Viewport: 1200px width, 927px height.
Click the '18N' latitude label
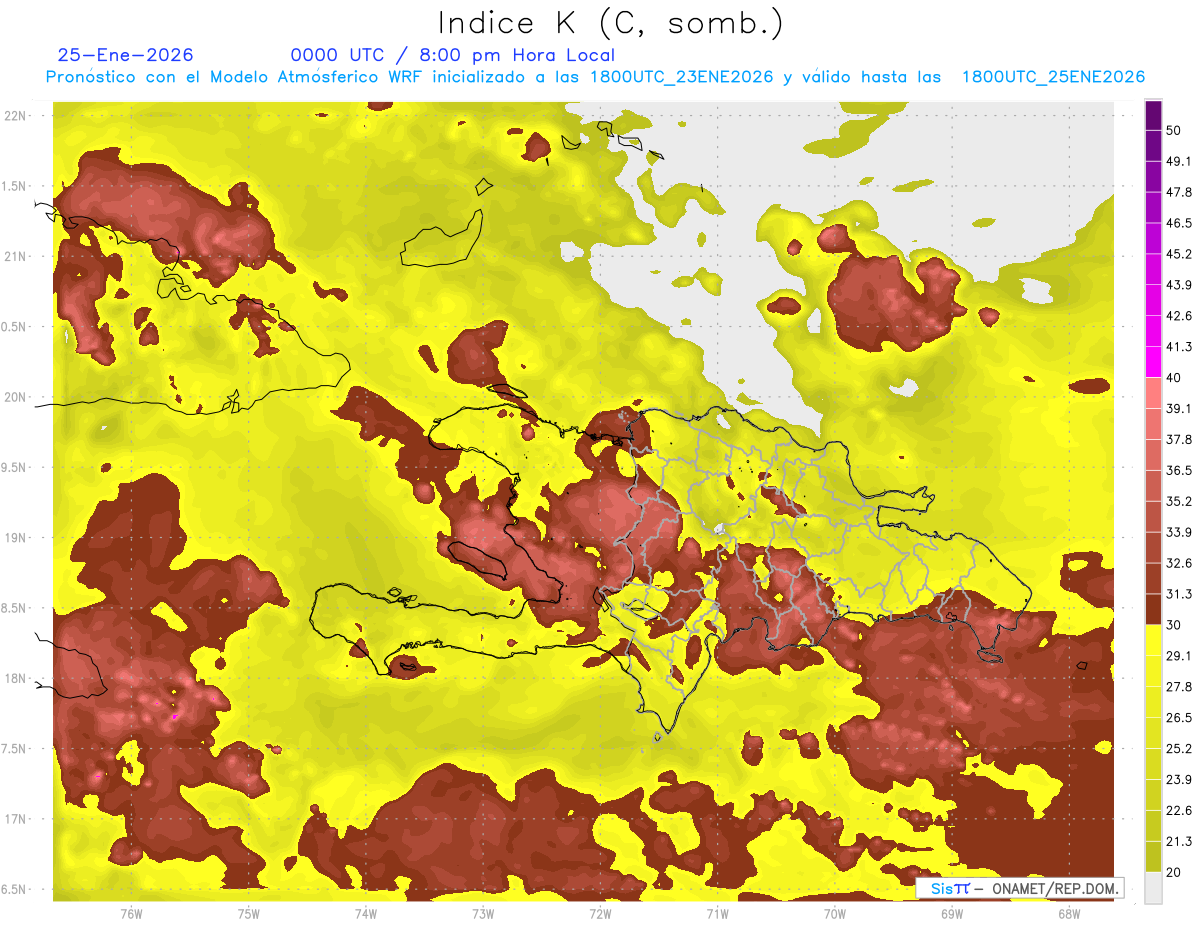(x=16, y=678)
